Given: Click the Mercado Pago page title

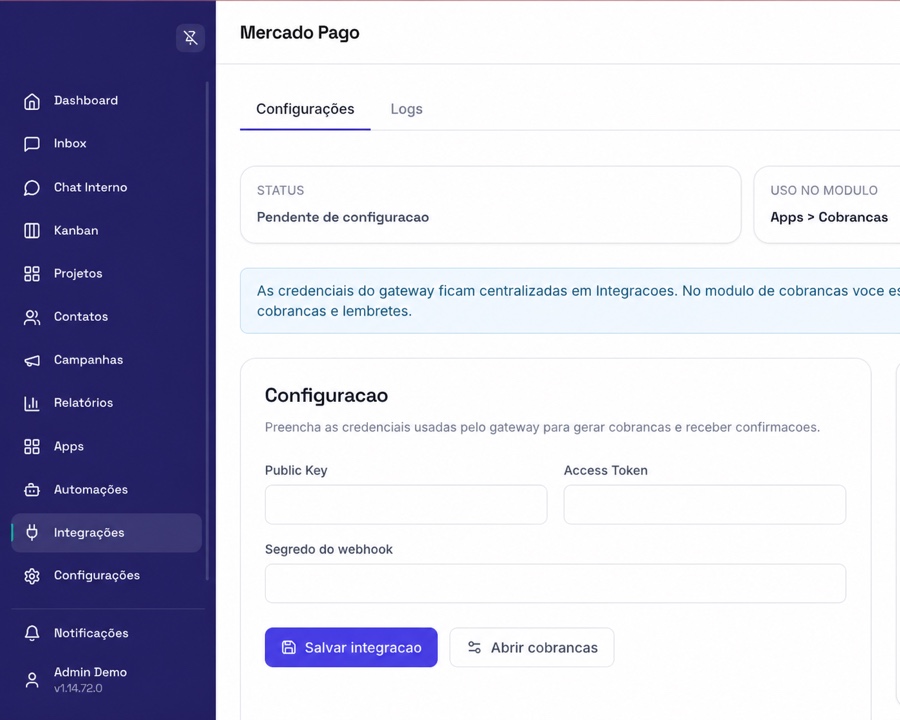Looking at the screenshot, I should coord(300,33).
